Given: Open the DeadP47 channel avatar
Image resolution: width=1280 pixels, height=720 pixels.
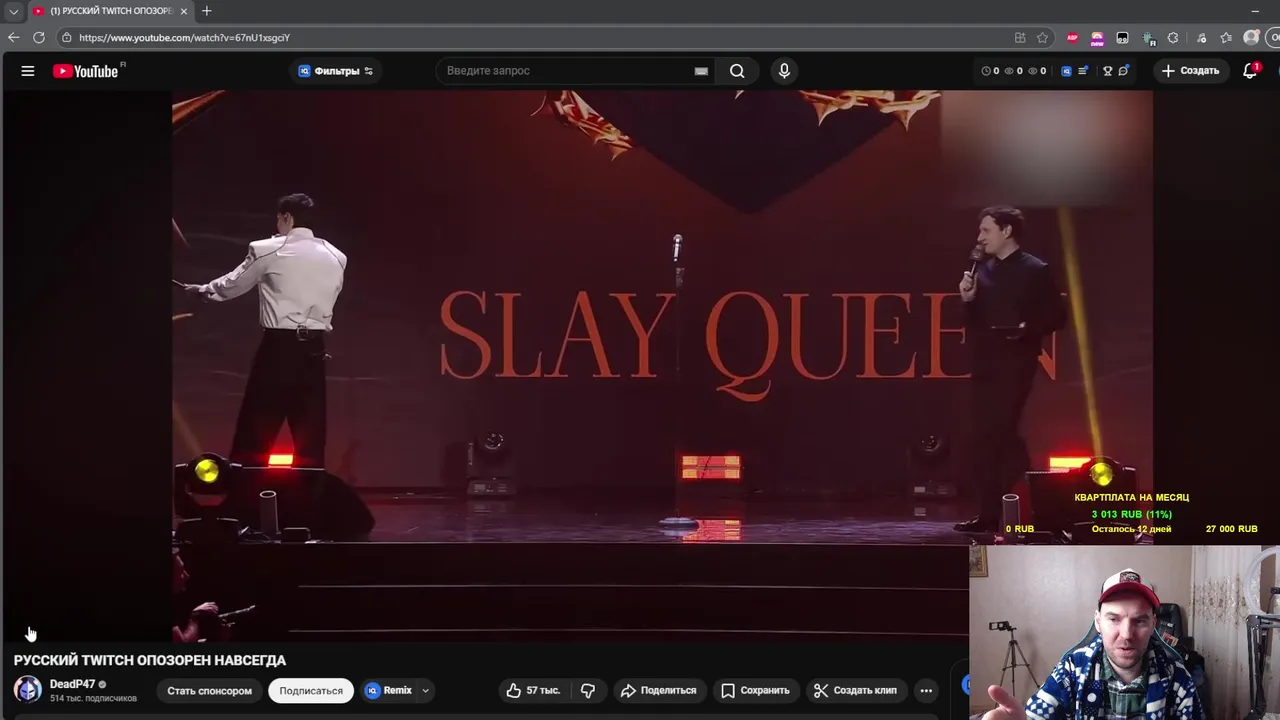Looking at the screenshot, I should (x=28, y=689).
